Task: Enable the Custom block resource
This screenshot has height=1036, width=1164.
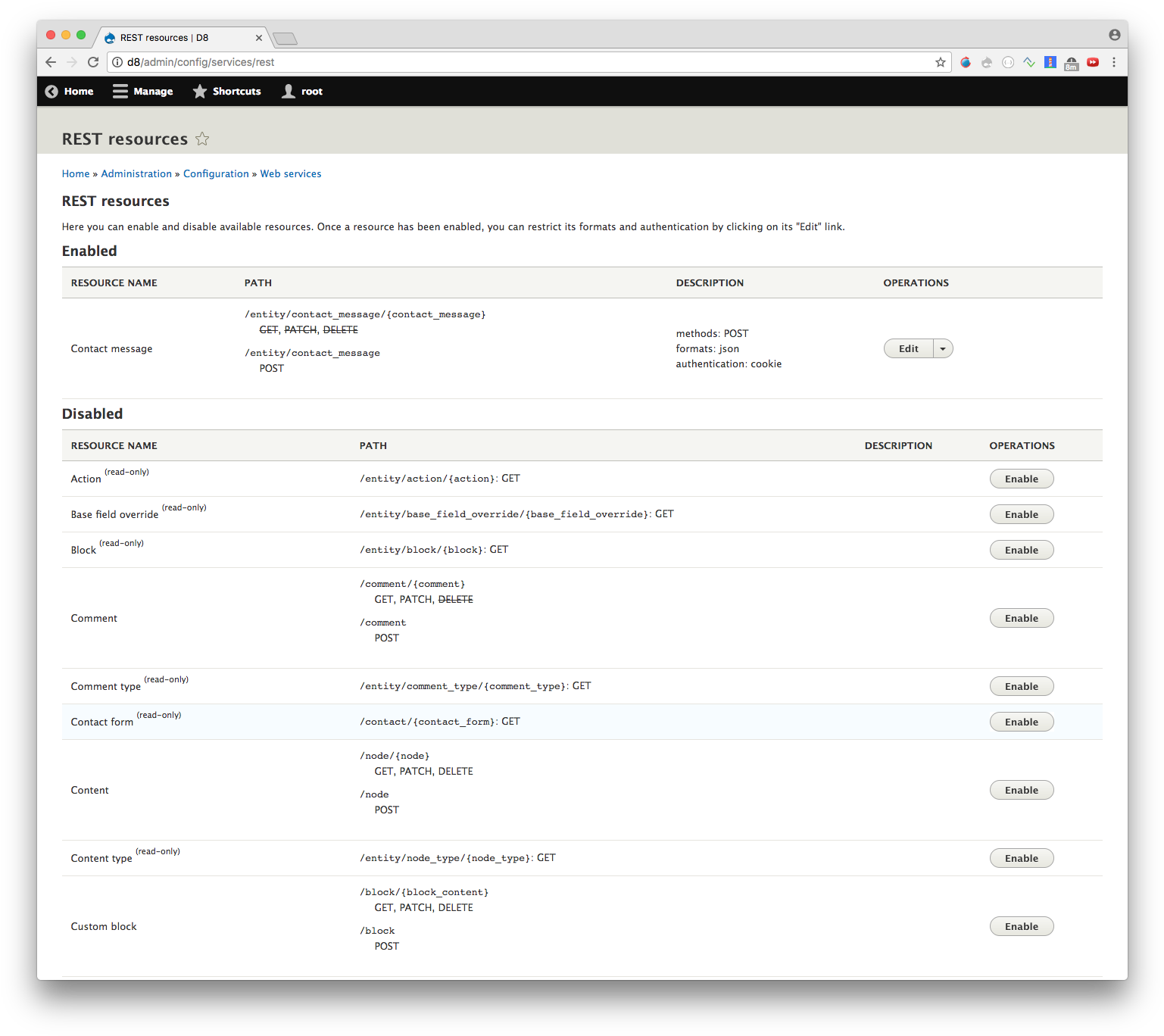Action: point(1022,926)
